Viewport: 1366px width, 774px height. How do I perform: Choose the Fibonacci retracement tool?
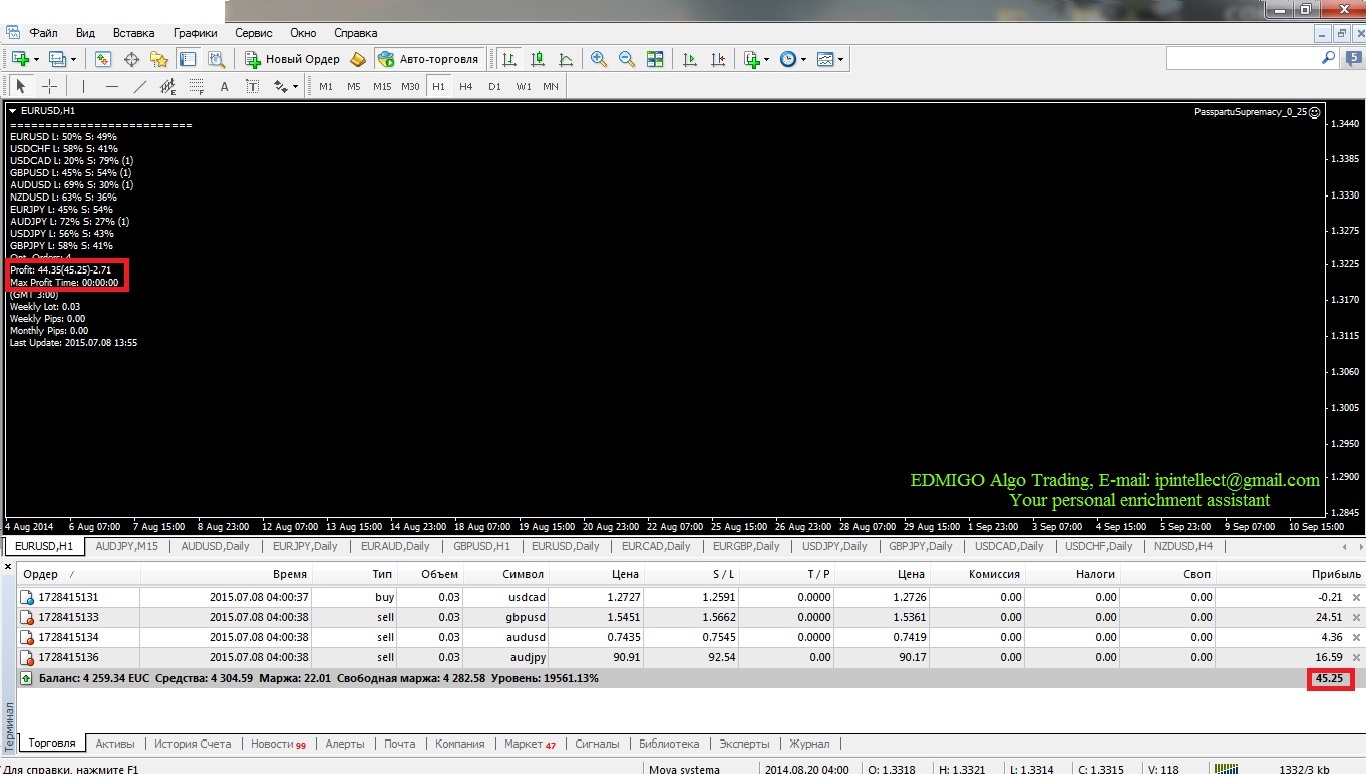coord(197,86)
